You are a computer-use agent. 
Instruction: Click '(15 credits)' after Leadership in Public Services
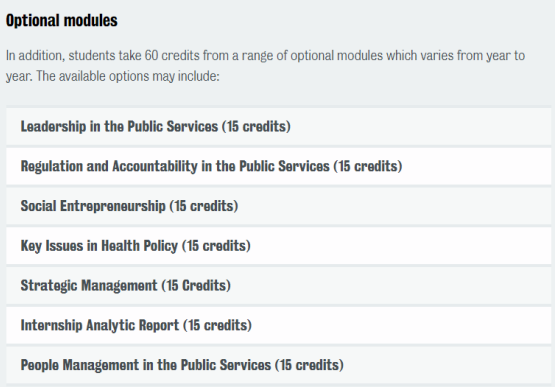click(x=256, y=127)
